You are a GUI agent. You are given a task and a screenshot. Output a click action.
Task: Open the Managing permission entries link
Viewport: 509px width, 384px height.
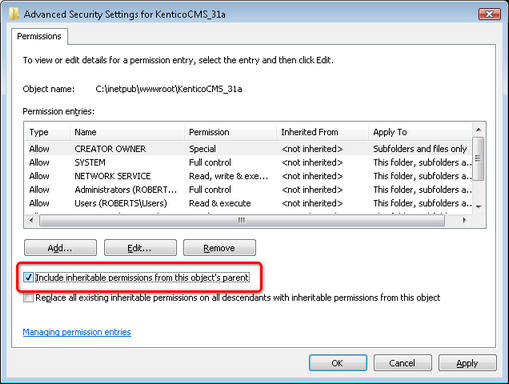[x=77, y=332]
